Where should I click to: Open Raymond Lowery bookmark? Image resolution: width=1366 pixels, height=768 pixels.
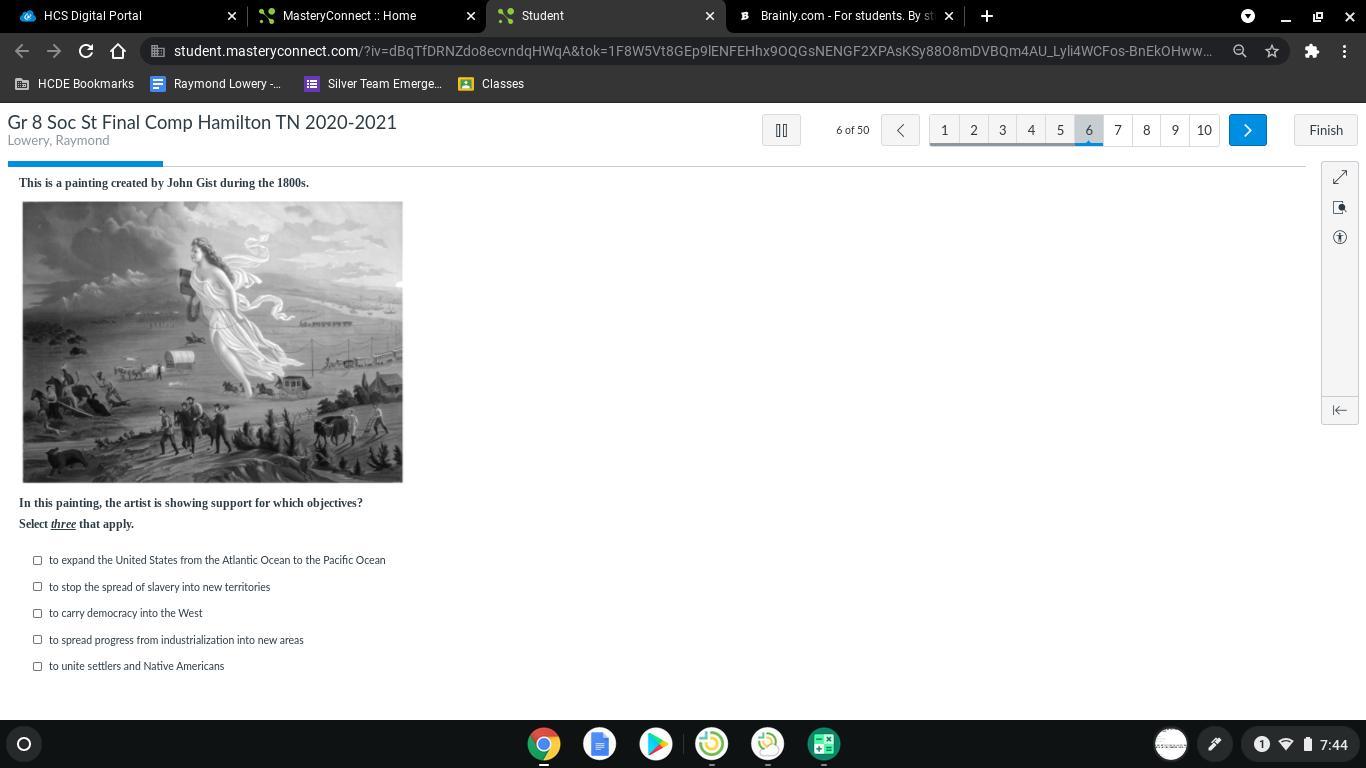pos(216,84)
